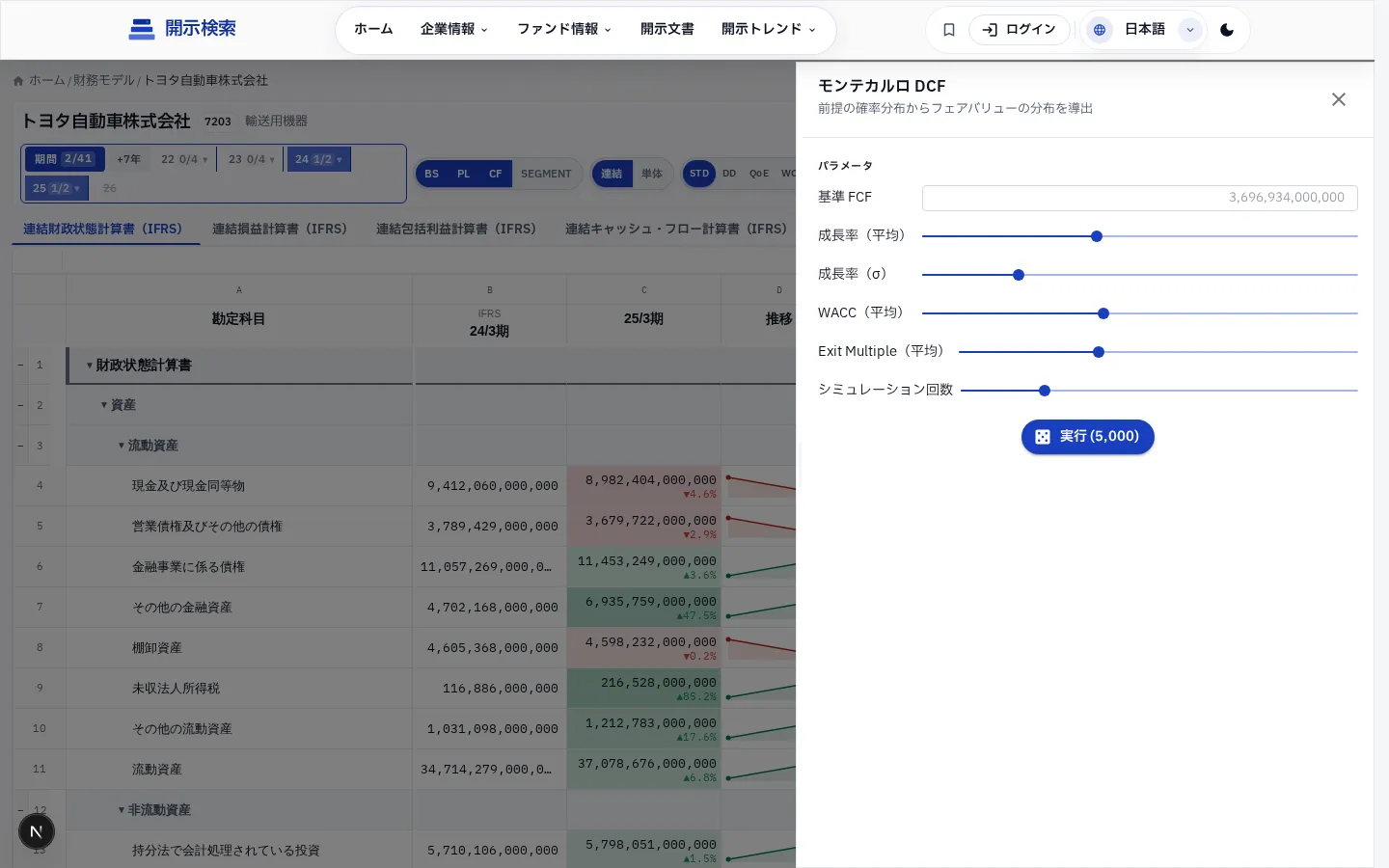Click the minus icon beside row 3

coord(20,446)
